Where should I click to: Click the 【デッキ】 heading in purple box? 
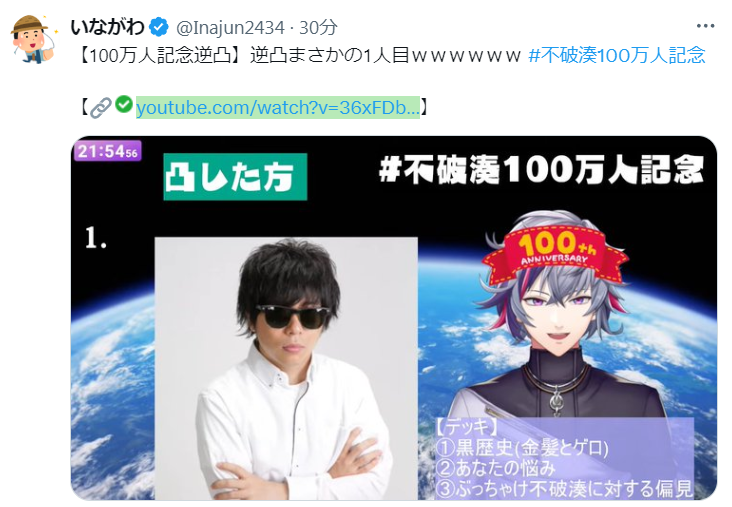[467, 427]
